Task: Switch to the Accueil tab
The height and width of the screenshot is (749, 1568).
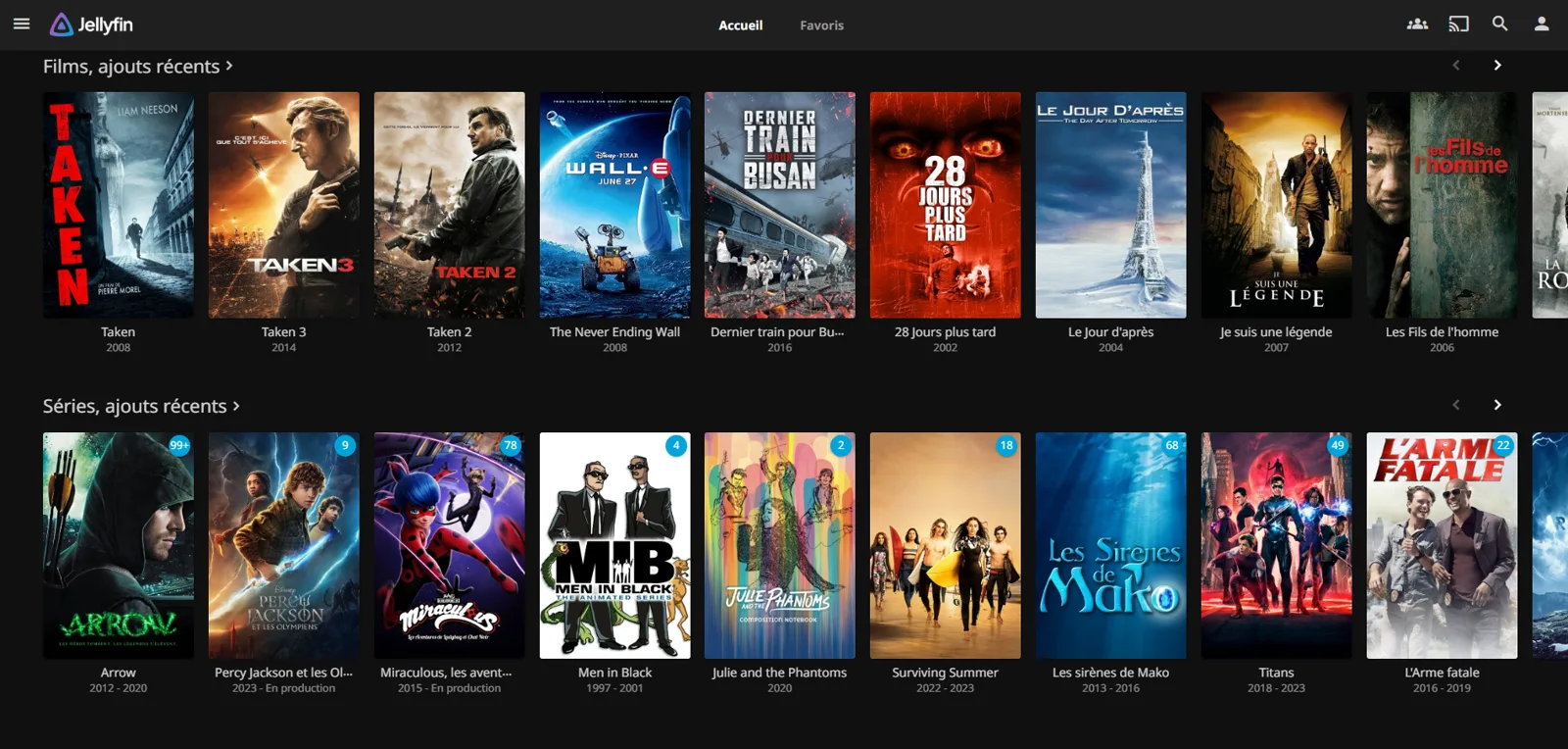Action: coord(740,25)
